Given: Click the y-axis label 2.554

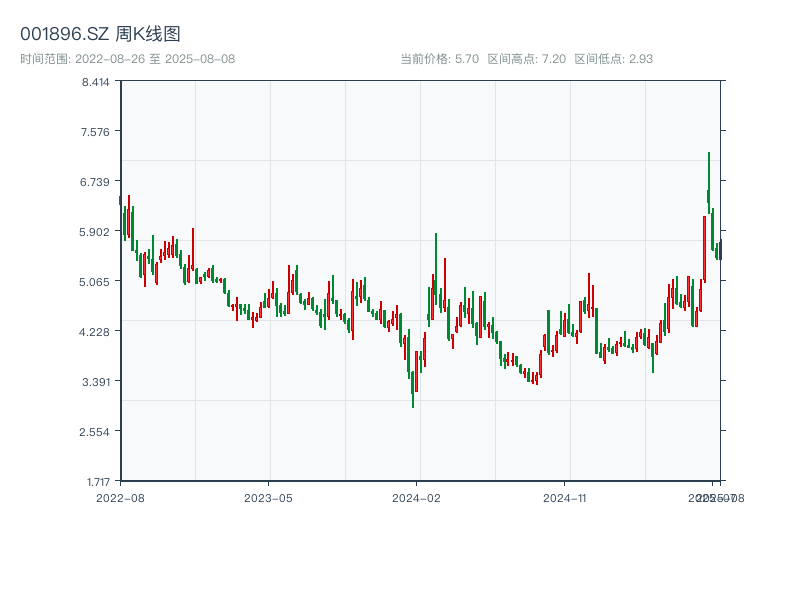Looking at the screenshot, I should point(94,432).
